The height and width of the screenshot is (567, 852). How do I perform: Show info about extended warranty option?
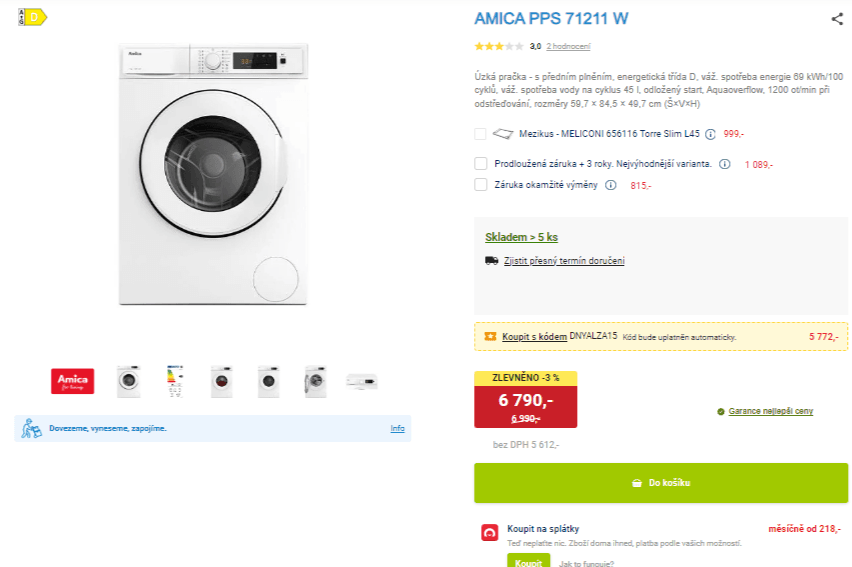(724, 164)
